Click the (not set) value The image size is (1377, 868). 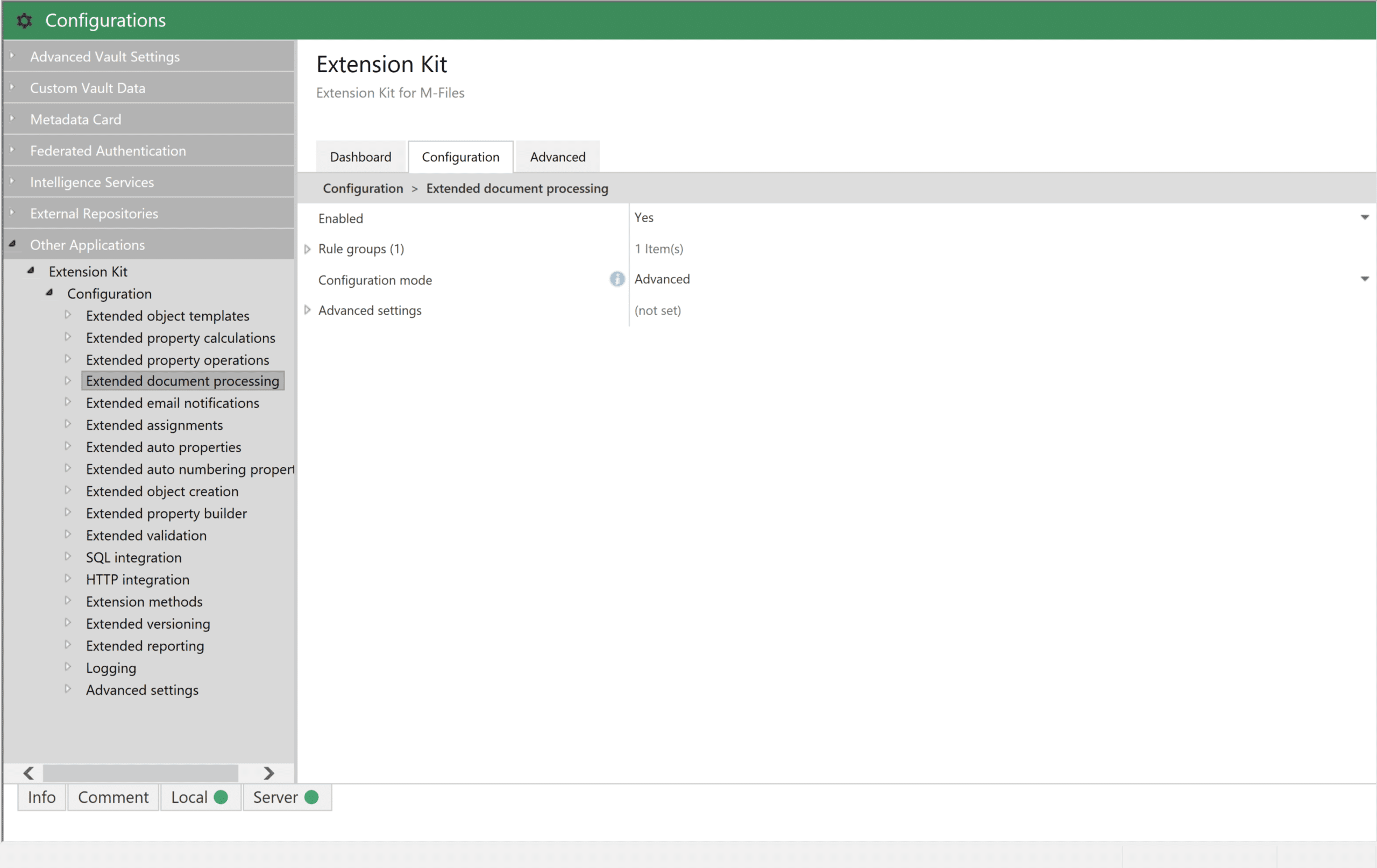point(658,310)
